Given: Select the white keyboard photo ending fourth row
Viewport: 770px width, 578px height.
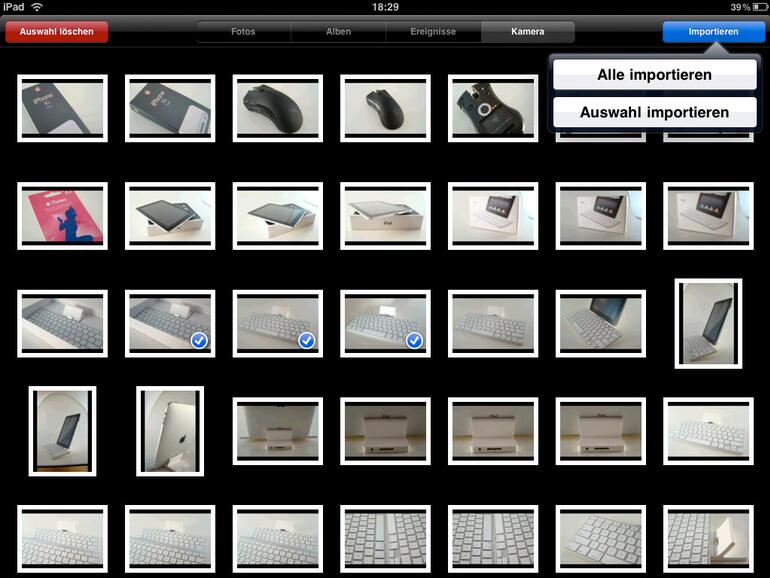Looking at the screenshot, I should click(x=708, y=431).
